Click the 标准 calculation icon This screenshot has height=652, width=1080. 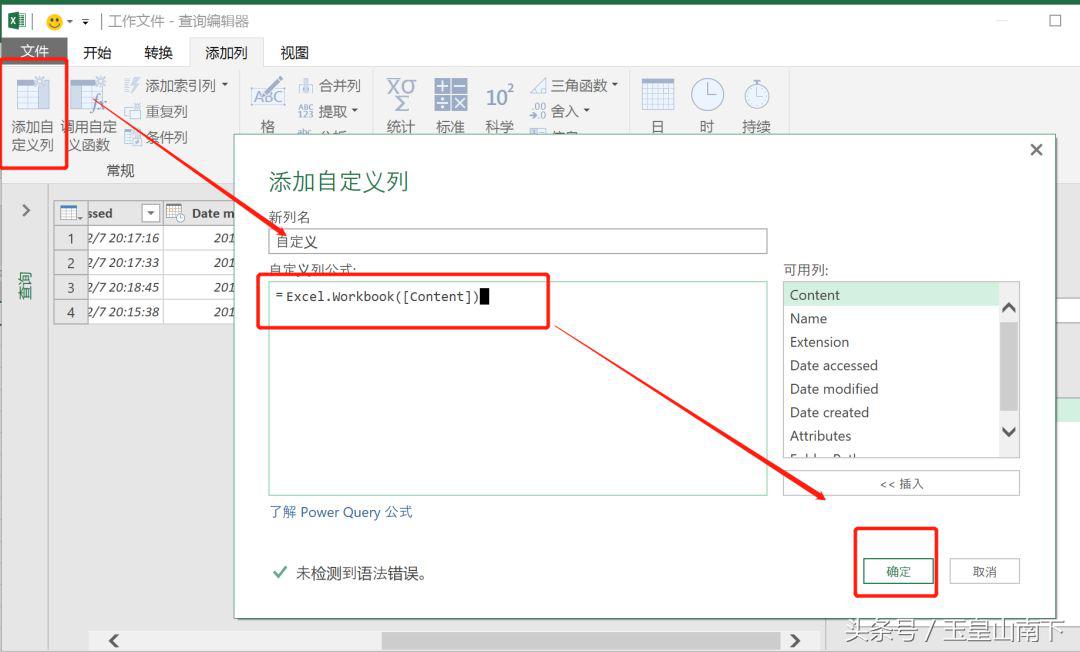[449, 100]
